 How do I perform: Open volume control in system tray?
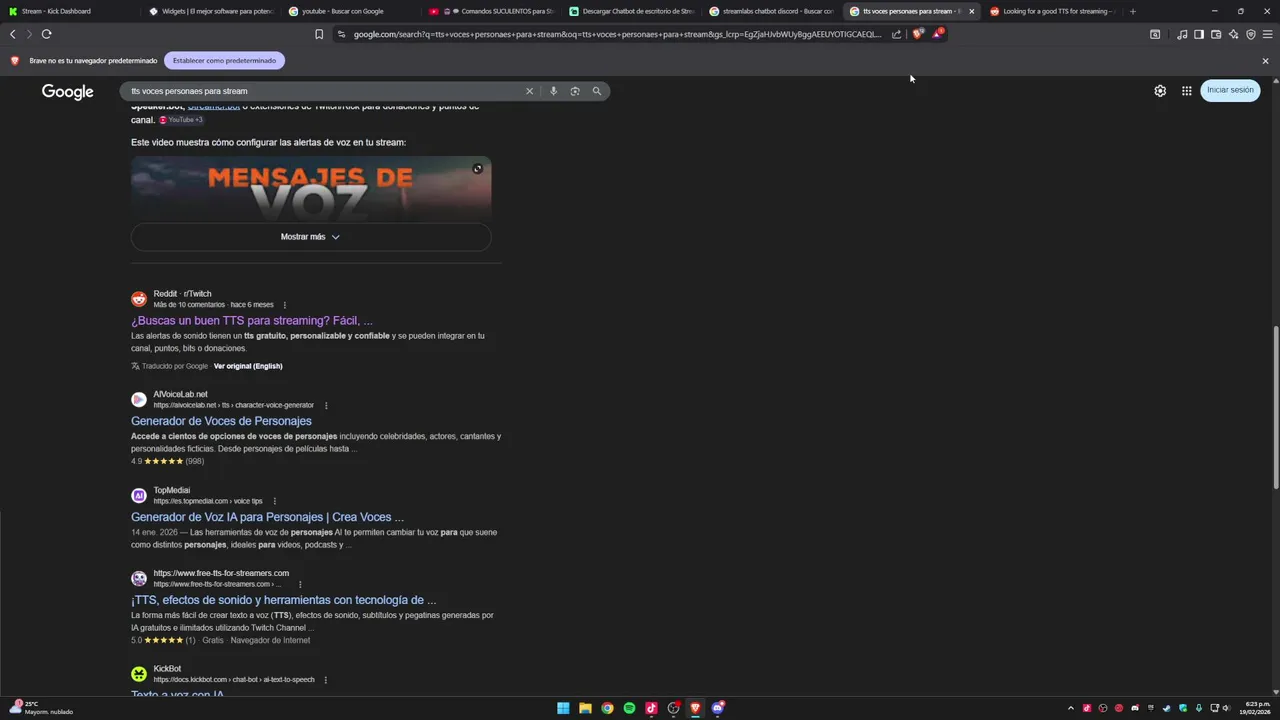(x=1229, y=708)
